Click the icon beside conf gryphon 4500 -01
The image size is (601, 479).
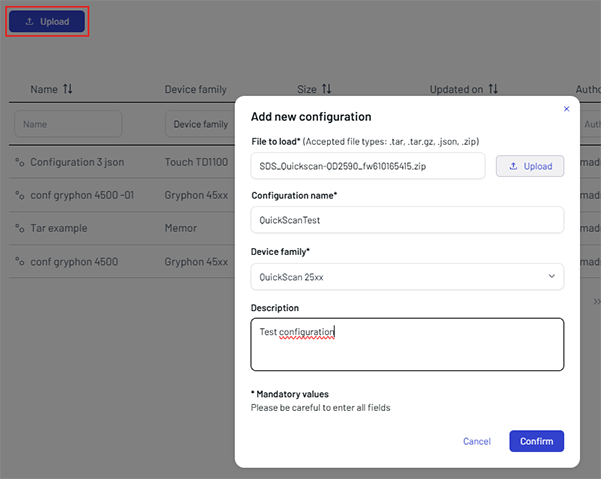[19, 195]
